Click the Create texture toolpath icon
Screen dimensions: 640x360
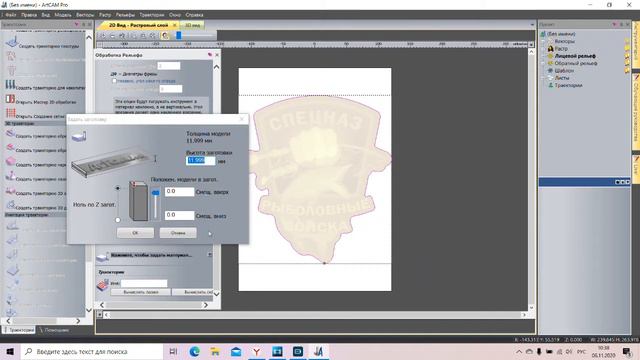12,42
